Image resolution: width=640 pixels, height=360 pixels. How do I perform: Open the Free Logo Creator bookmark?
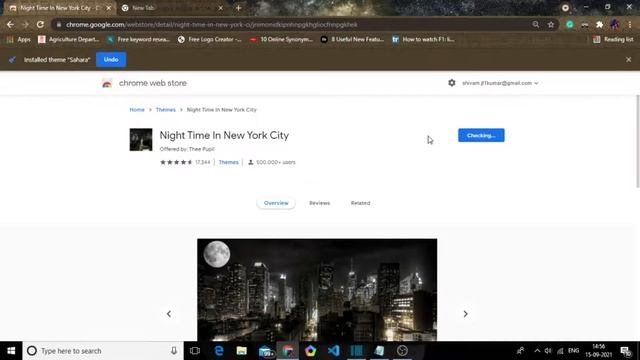pyautogui.click(x=210, y=40)
